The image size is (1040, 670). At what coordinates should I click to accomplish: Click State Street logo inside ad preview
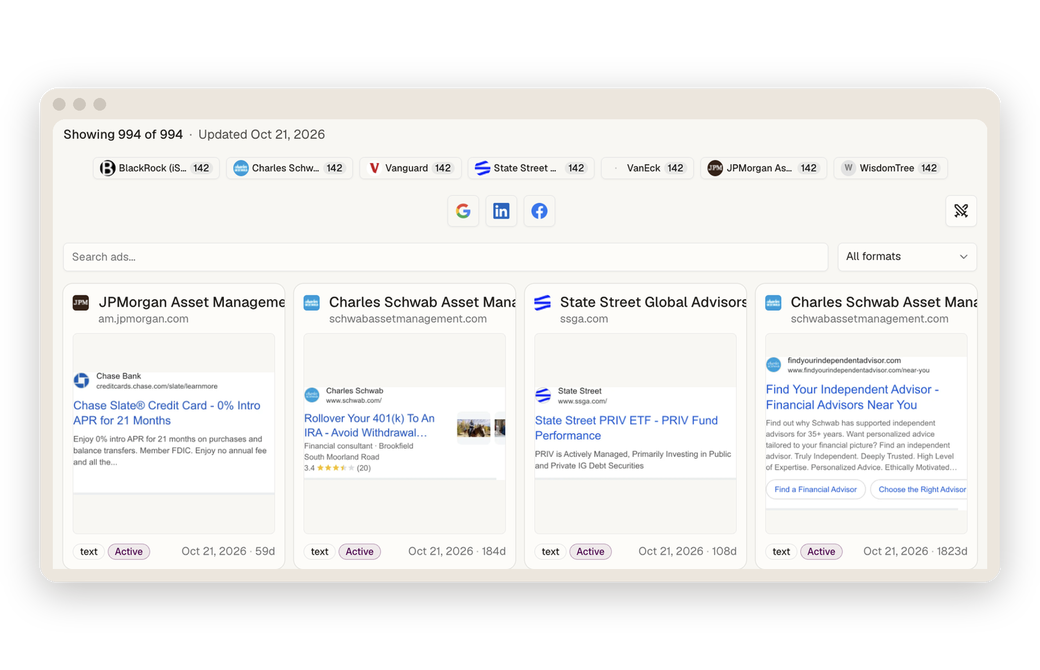tap(543, 395)
